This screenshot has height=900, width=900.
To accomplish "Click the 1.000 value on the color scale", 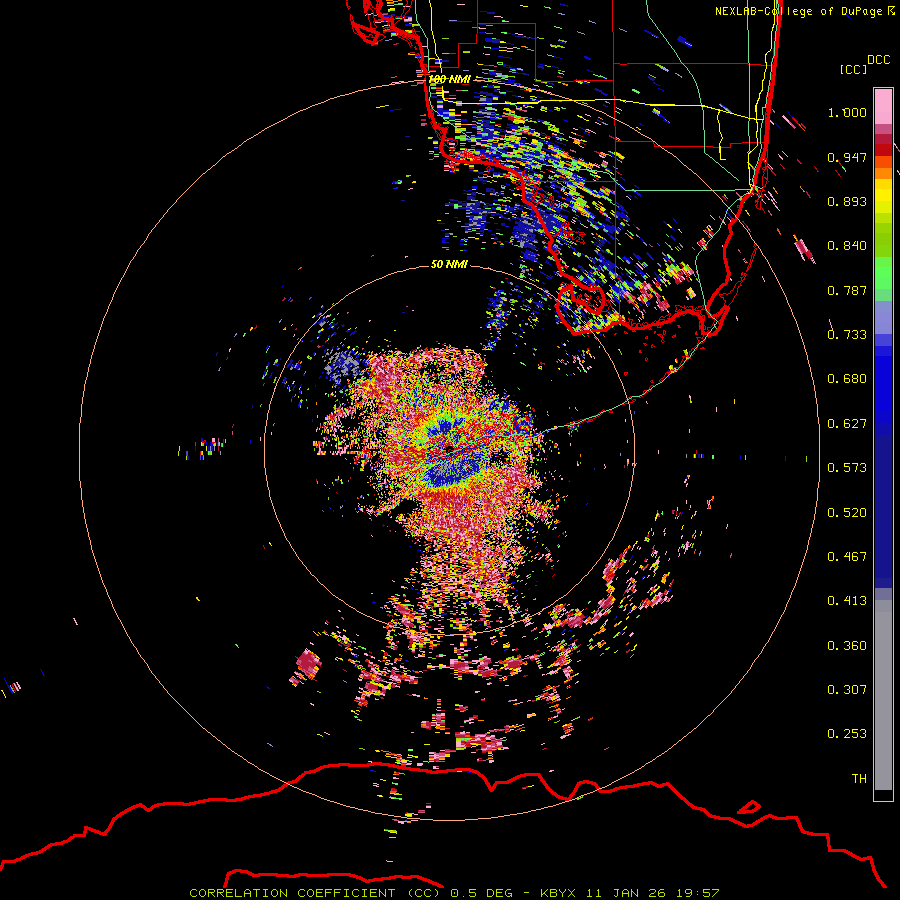I will click(x=847, y=112).
